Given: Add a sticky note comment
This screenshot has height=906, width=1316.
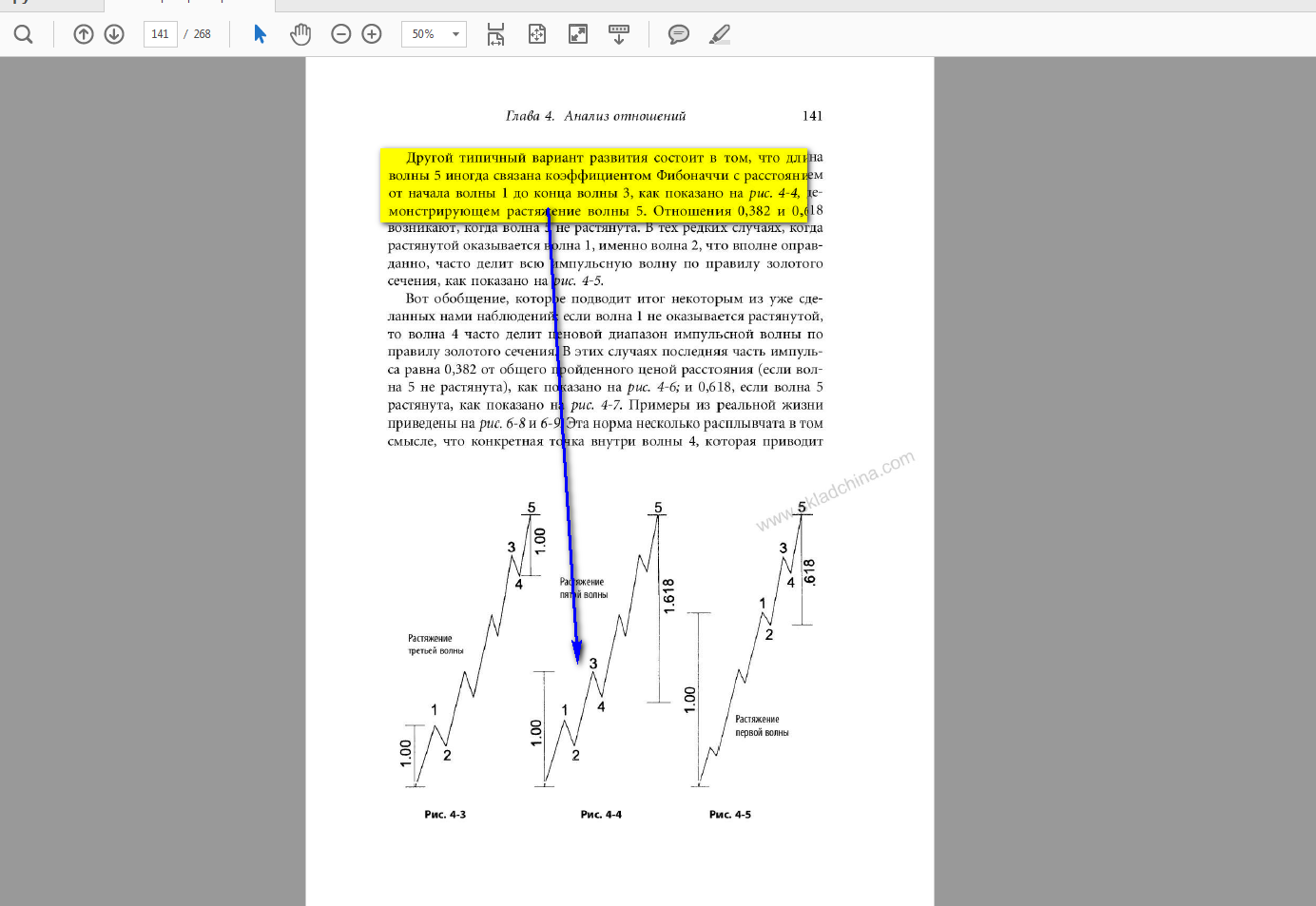Looking at the screenshot, I should 679,34.
